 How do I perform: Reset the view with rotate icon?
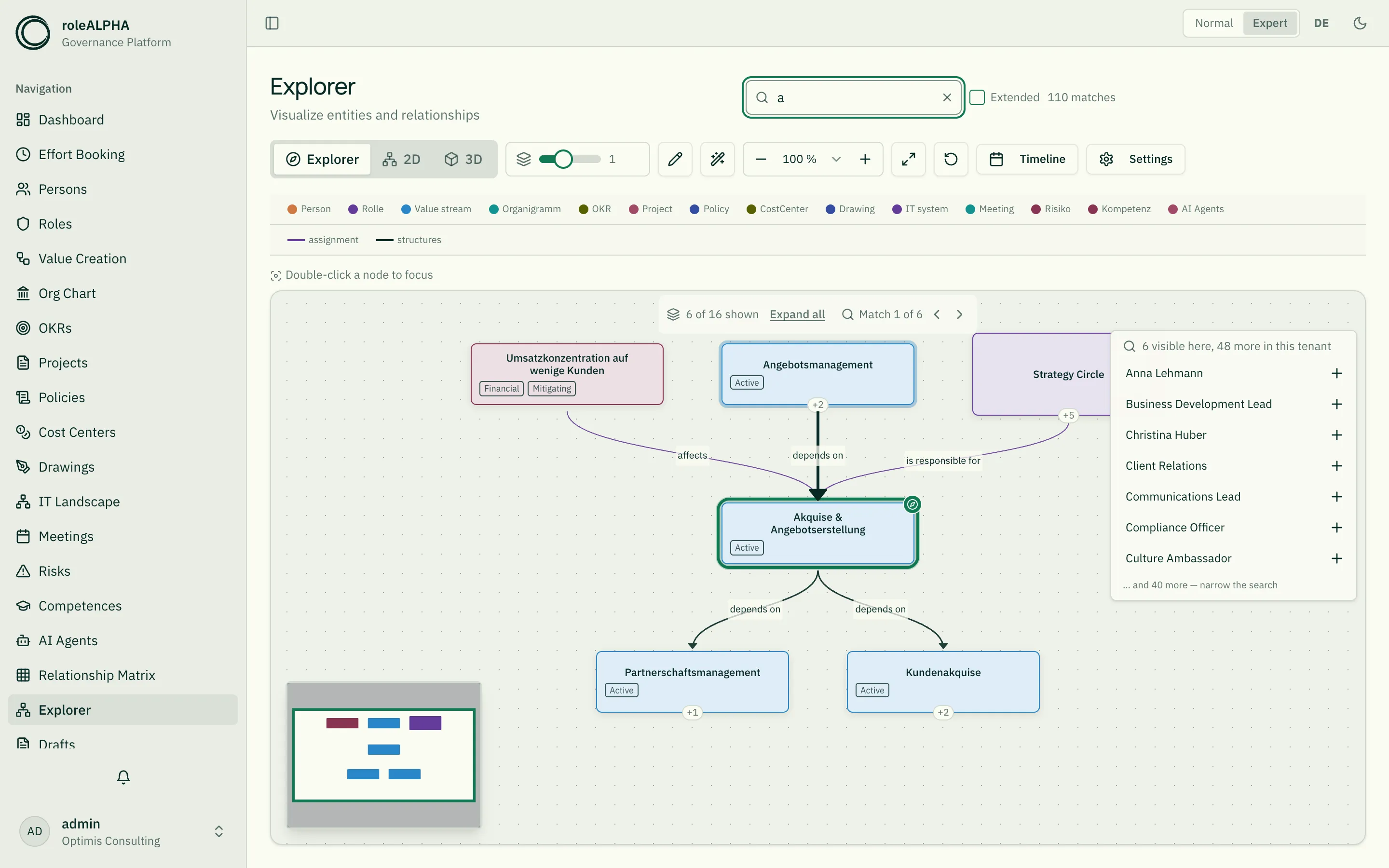coord(951,159)
